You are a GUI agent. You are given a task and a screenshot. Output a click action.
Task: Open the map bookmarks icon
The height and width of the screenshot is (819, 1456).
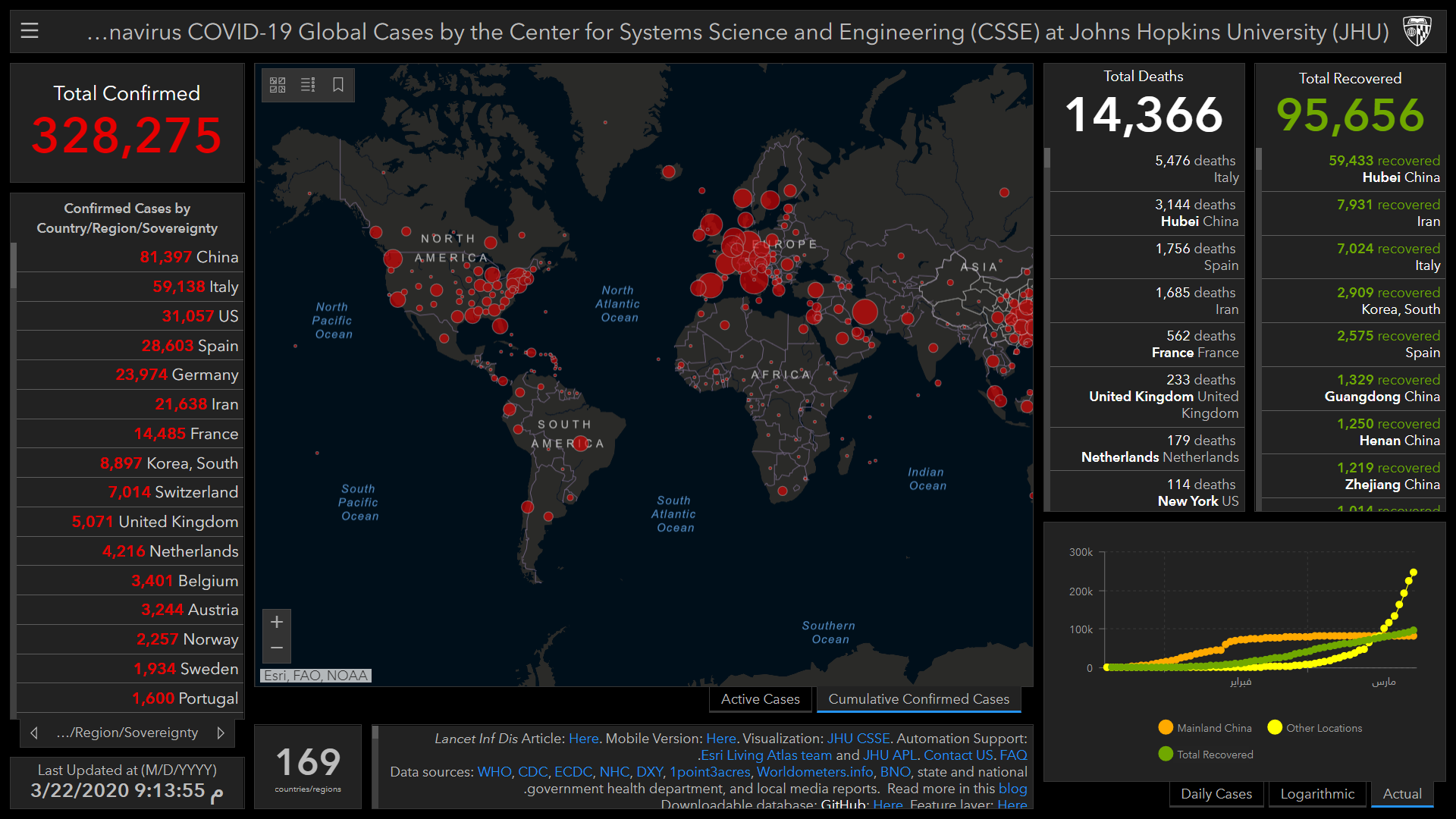pos(338,84)
